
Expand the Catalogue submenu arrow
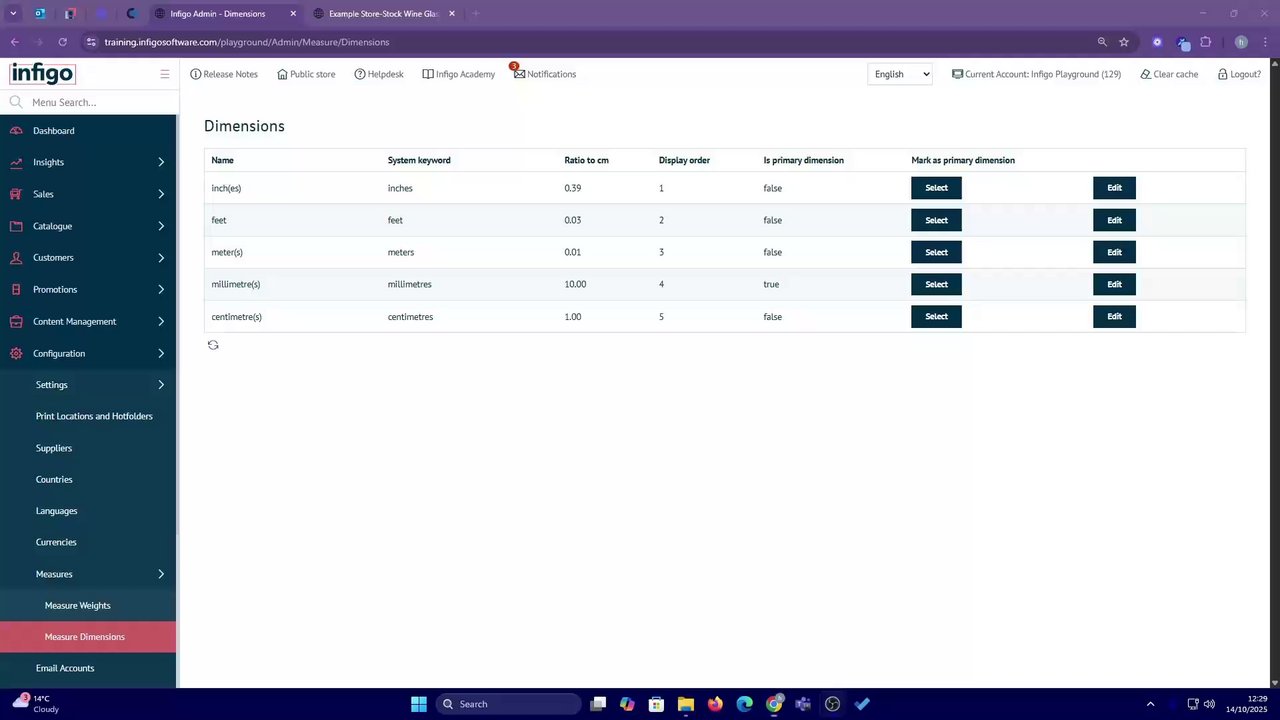tap(161, 226)
